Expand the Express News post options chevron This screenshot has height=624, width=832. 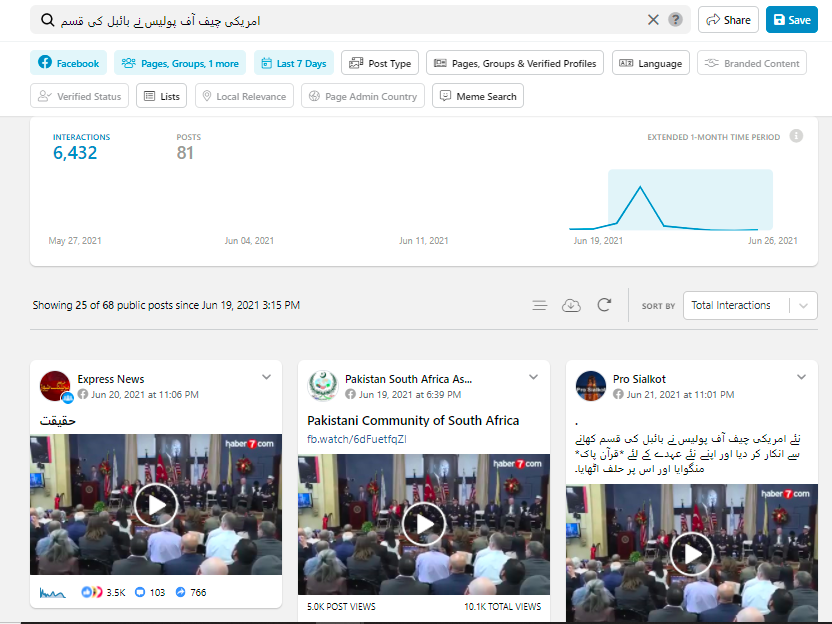click(x=267, y=377)
